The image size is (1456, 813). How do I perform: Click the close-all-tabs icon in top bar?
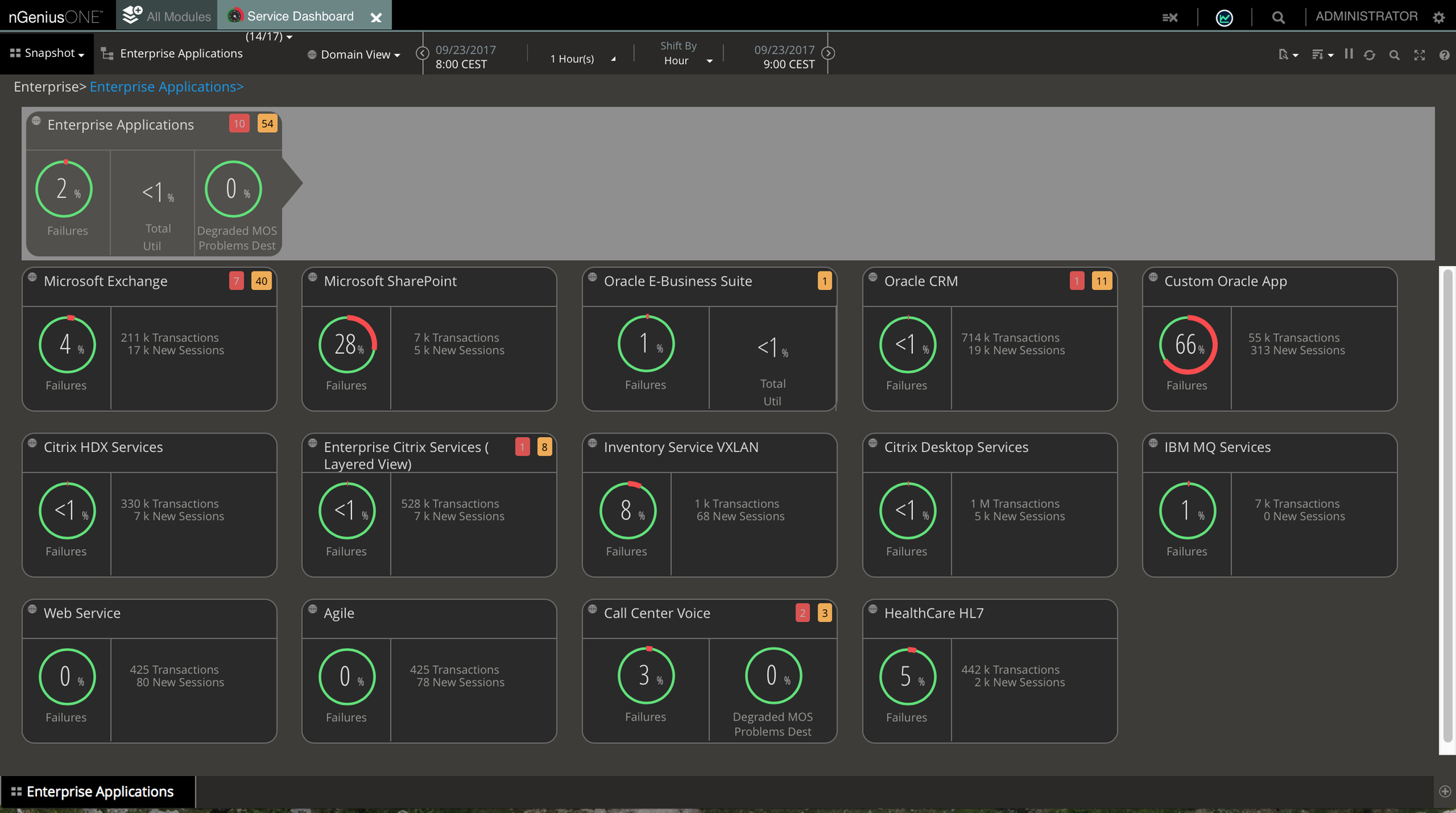pos(1169,17)
